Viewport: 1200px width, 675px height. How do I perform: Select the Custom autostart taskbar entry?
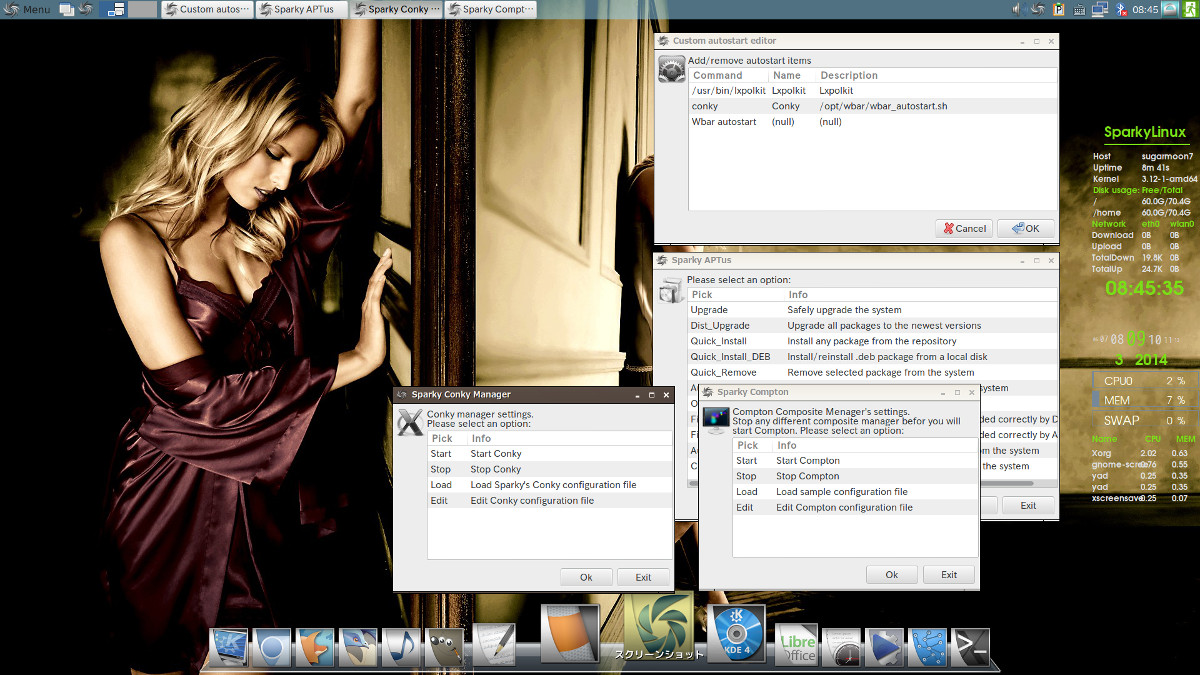(206, 9)
